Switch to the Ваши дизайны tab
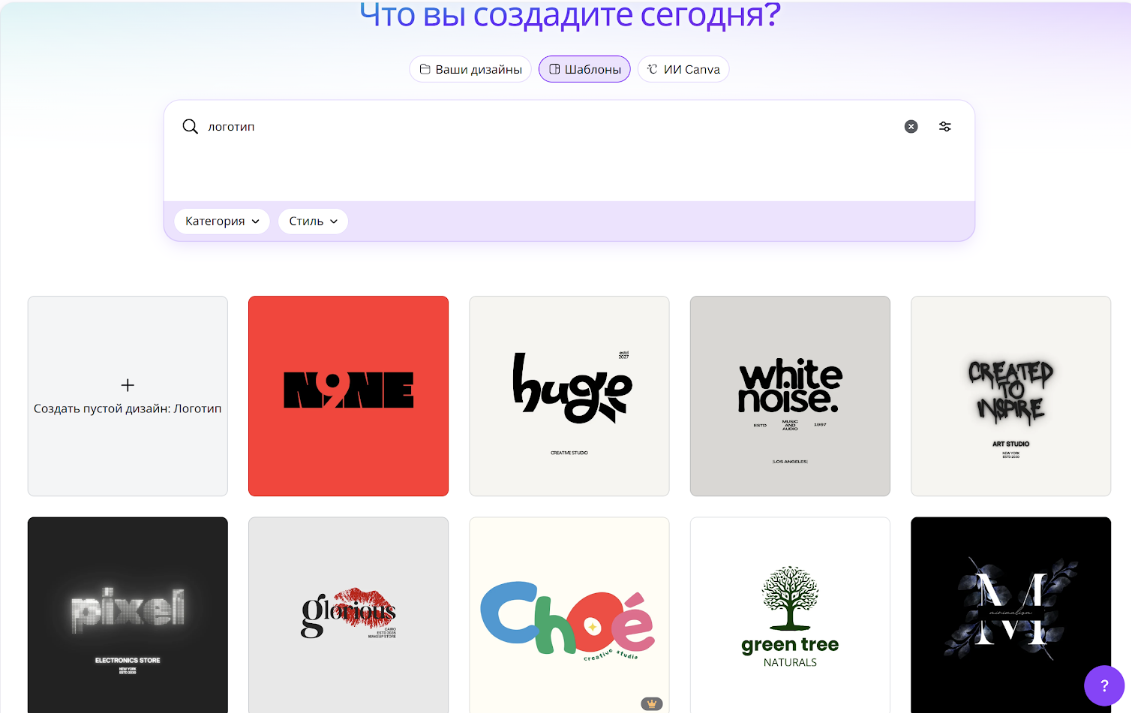Screen dimensions: 1131x713 point(470,69)
